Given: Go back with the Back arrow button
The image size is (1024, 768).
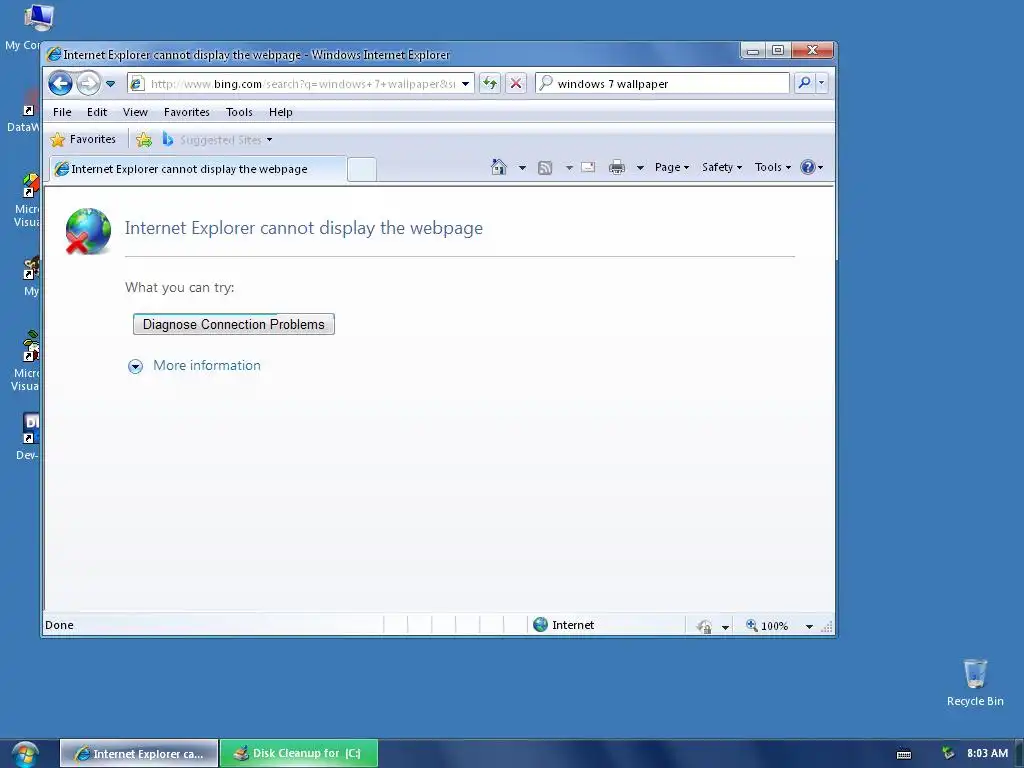Looking at the screenshot, I should (60, 84).
